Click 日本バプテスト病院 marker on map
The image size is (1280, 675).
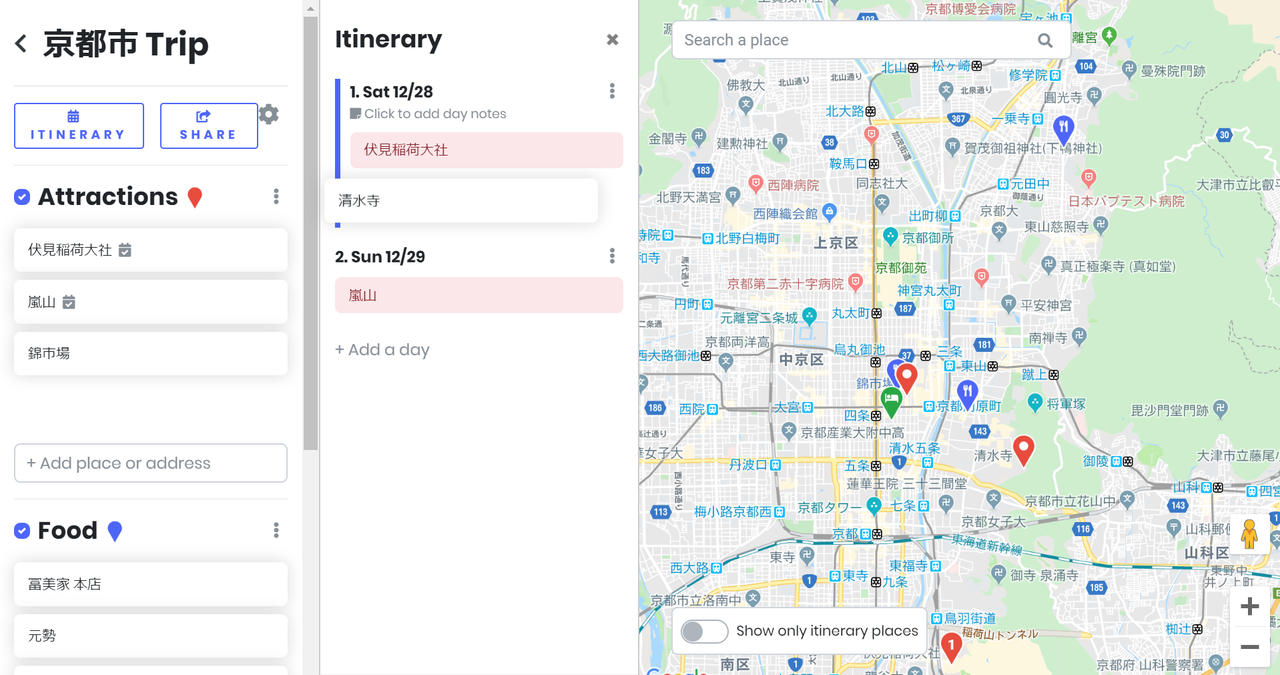pyautogui.click(x=1088, y=178)
